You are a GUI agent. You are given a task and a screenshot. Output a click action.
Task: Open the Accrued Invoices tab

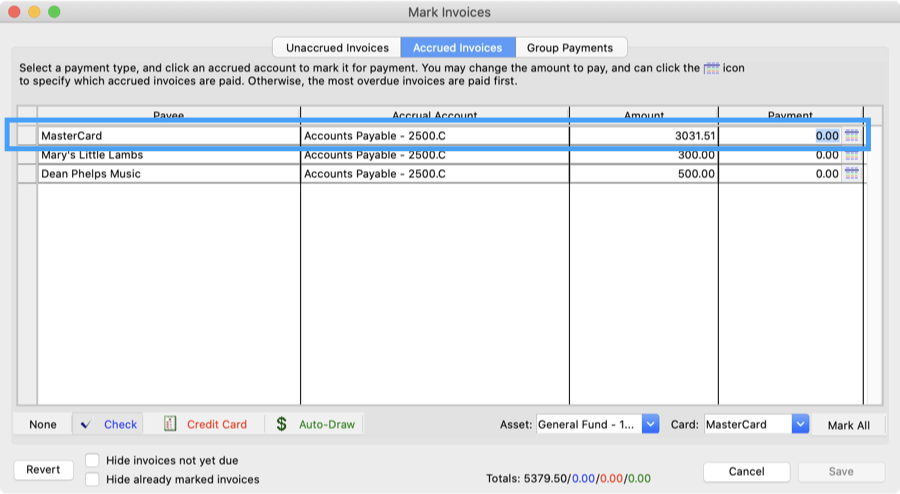[x=458, y=47]
